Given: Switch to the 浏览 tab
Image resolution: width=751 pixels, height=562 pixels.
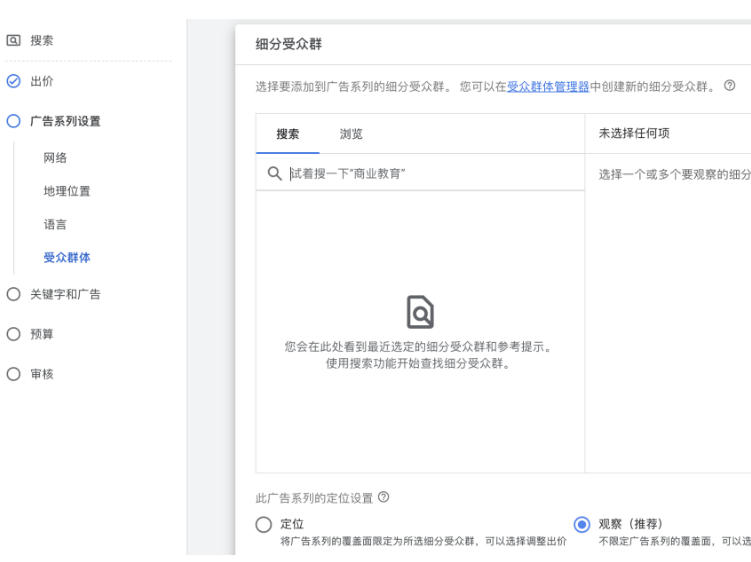Looking at the screenshot, I should pos(350,134).
